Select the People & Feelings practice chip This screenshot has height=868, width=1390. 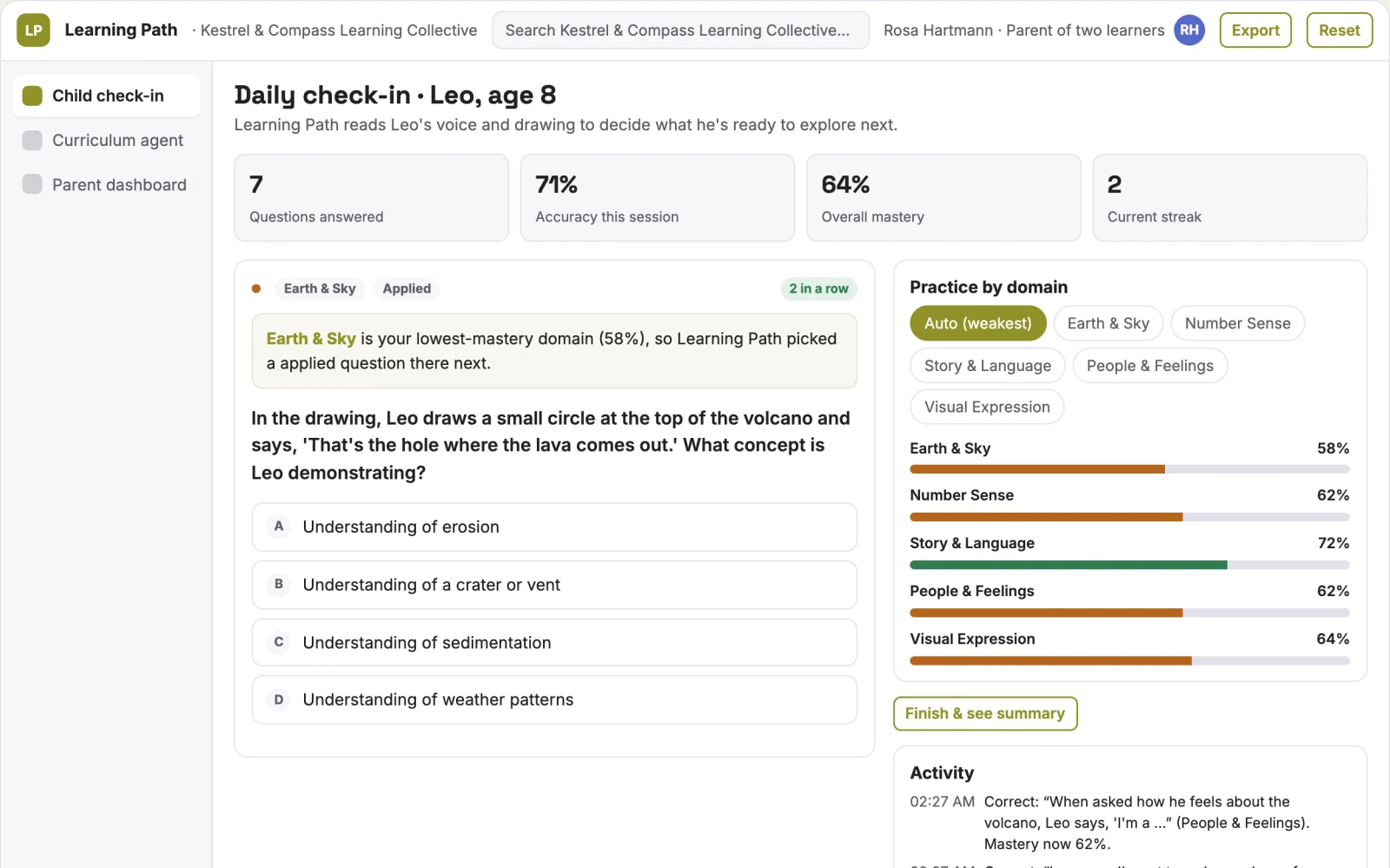pyautogui.click(x=1149, y=366)
